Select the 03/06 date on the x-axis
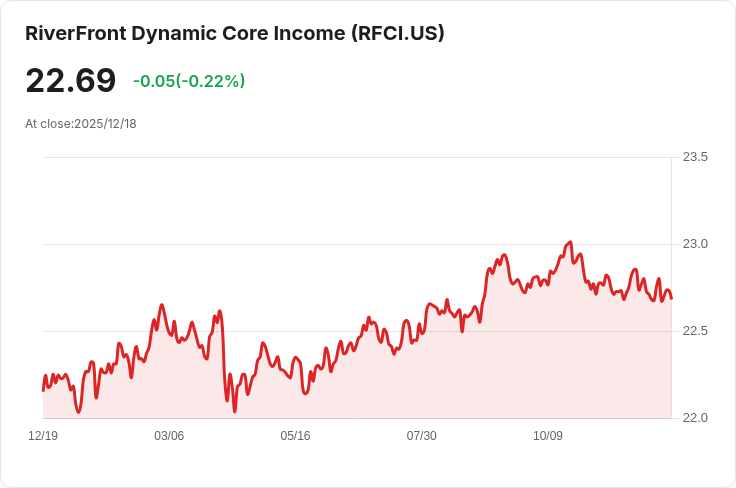This screenshot has height=488, width=736. pyautogui.click(x=169, y=436)
